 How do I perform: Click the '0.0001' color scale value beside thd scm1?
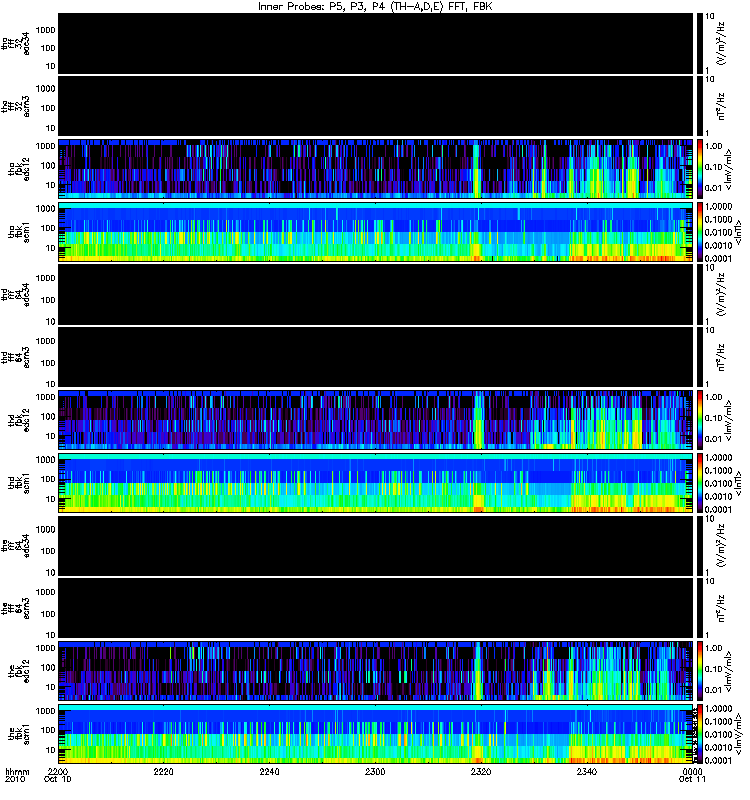click(718, 509)
